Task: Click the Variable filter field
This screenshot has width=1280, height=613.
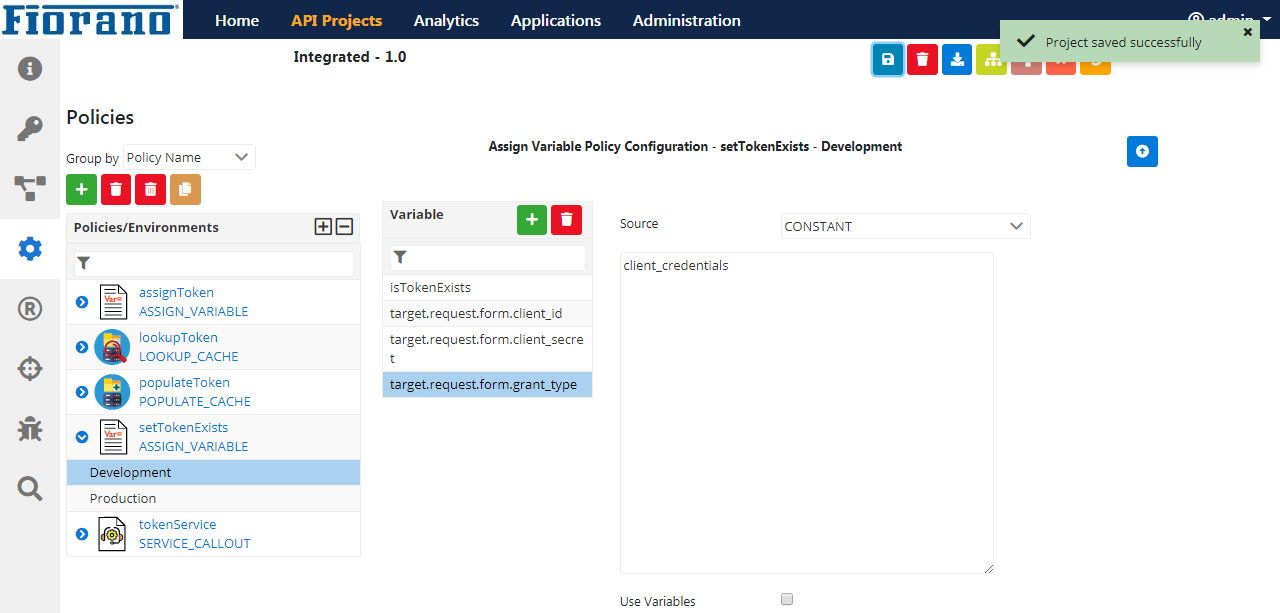Action: [x=487, y=257]
